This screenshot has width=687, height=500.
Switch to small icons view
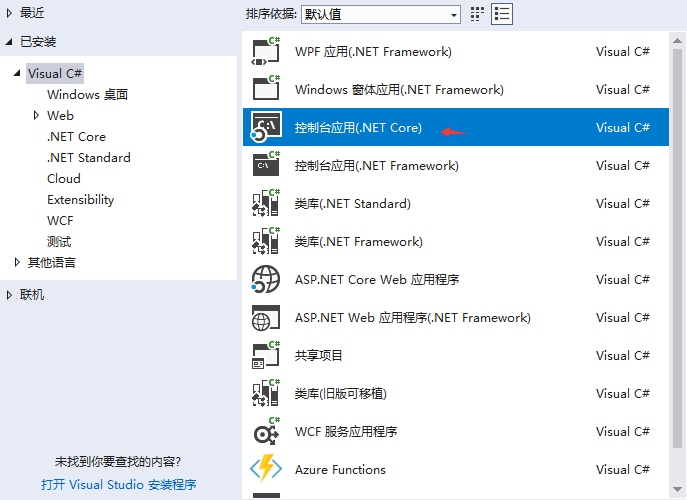[x=478, y=14]
